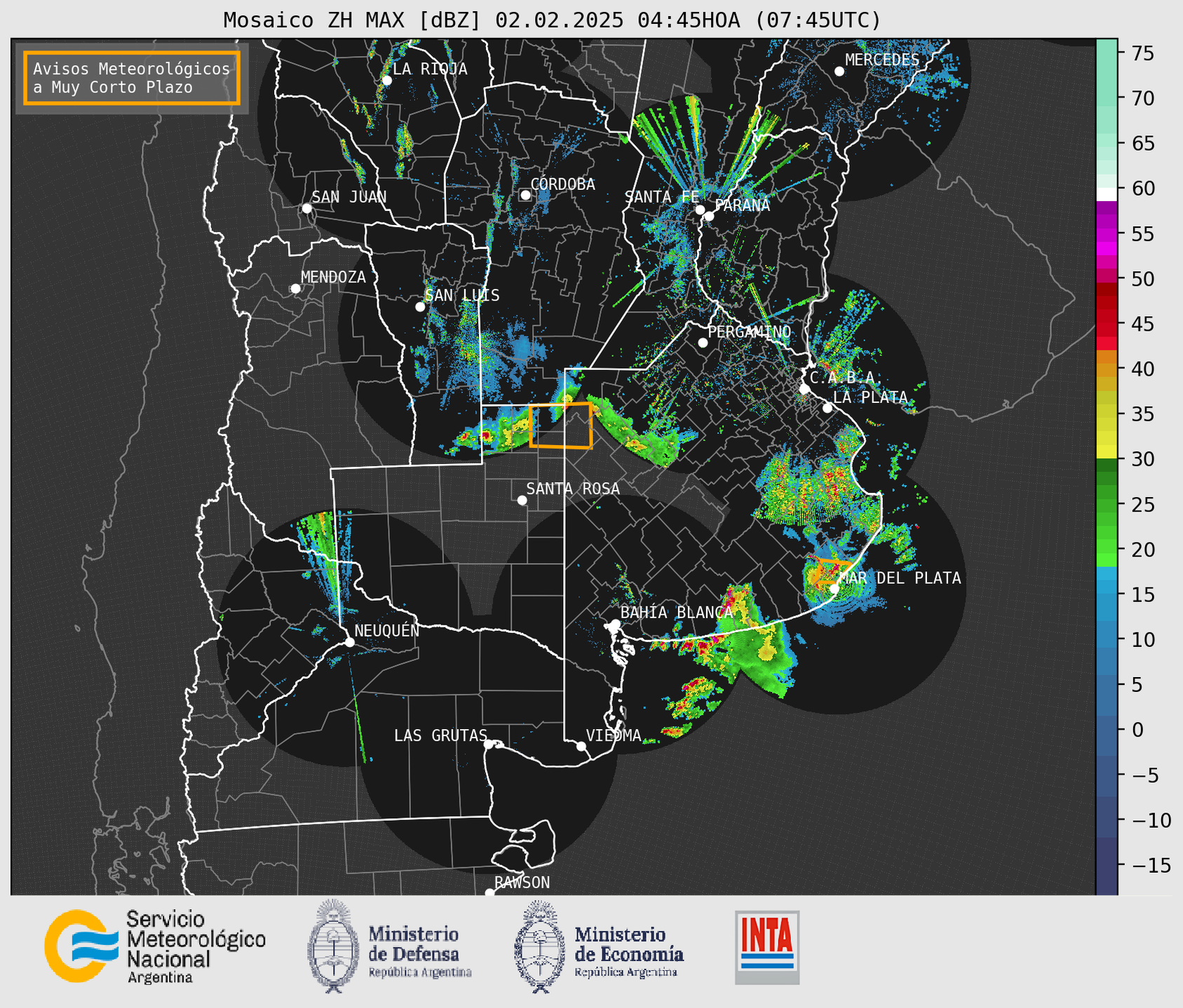Click the Avisos Meteorológicos a Muy Corto Plazo box
Screen dimensions: 1183x1008
pyautogui.click(x=132, y=78)
